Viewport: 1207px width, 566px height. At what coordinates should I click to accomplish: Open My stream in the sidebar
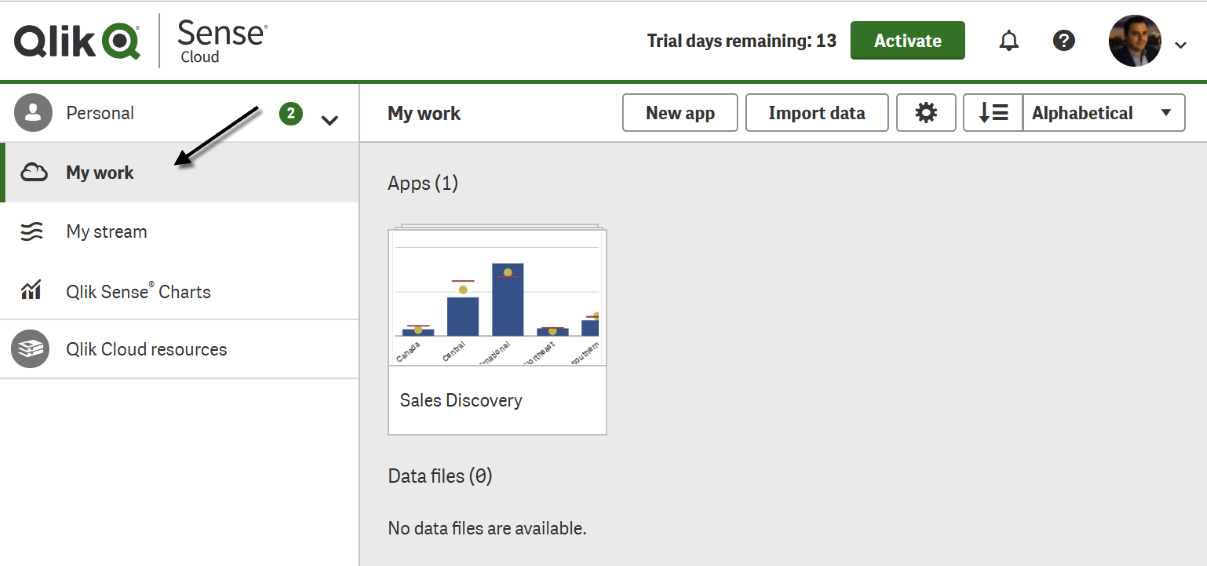tap(179, 232)
